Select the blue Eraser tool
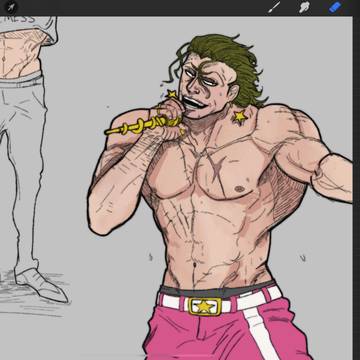This screenshot has height=360, width=360. coord(335,7)
